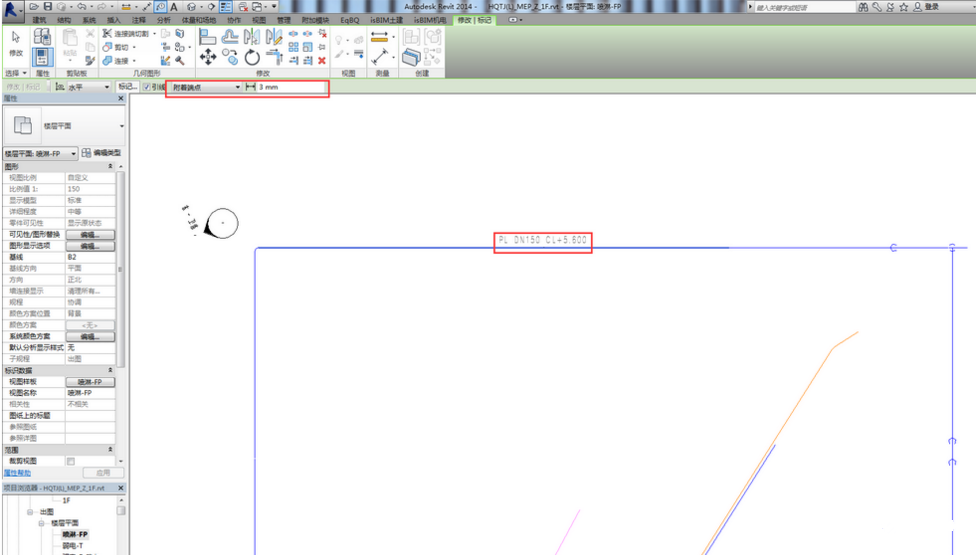Collapse the 图形 properties section
This screenshot has width=979, height=555.
[x=111, y=167]
